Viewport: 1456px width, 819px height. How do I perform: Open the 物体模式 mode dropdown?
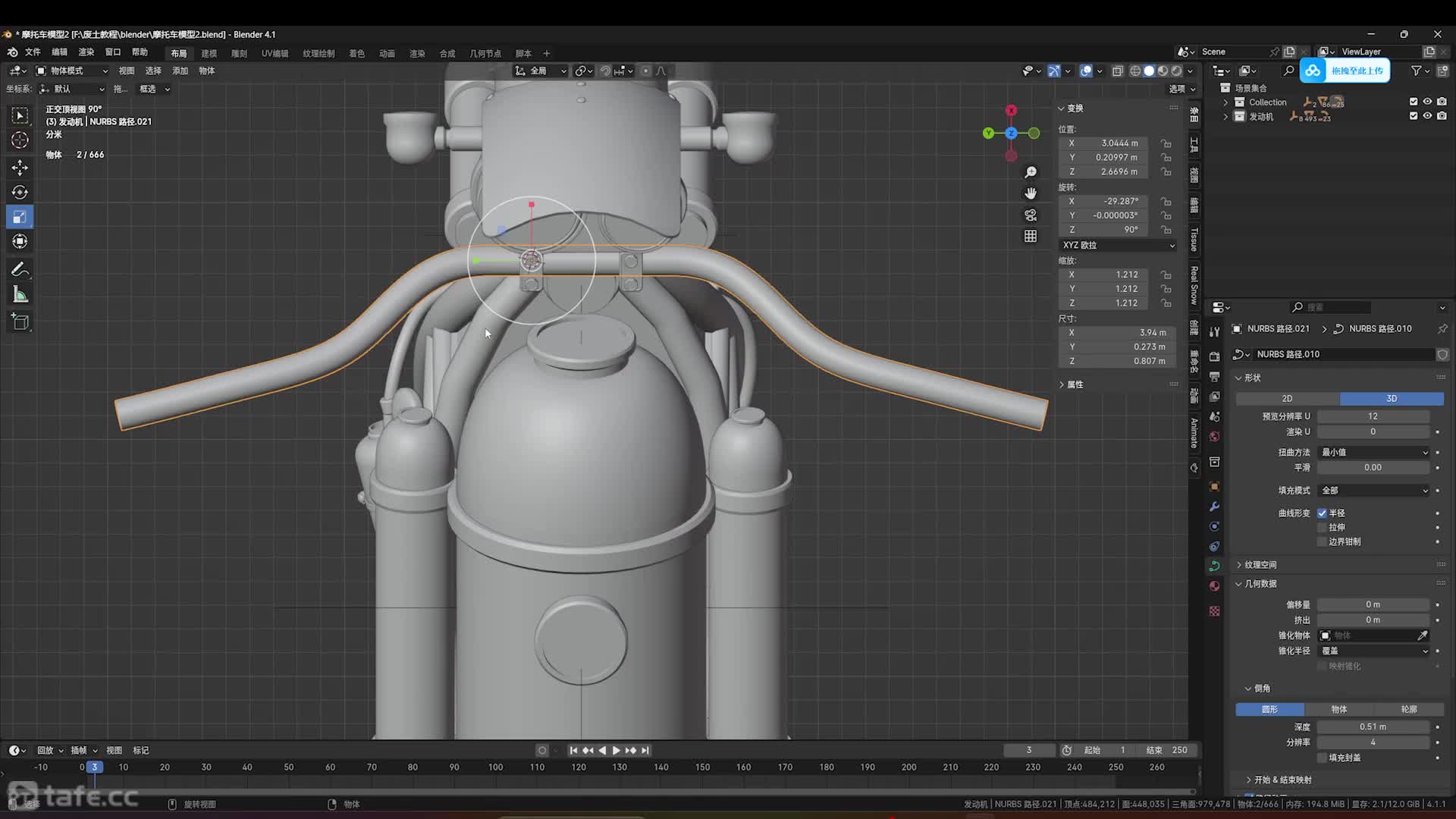72,71
